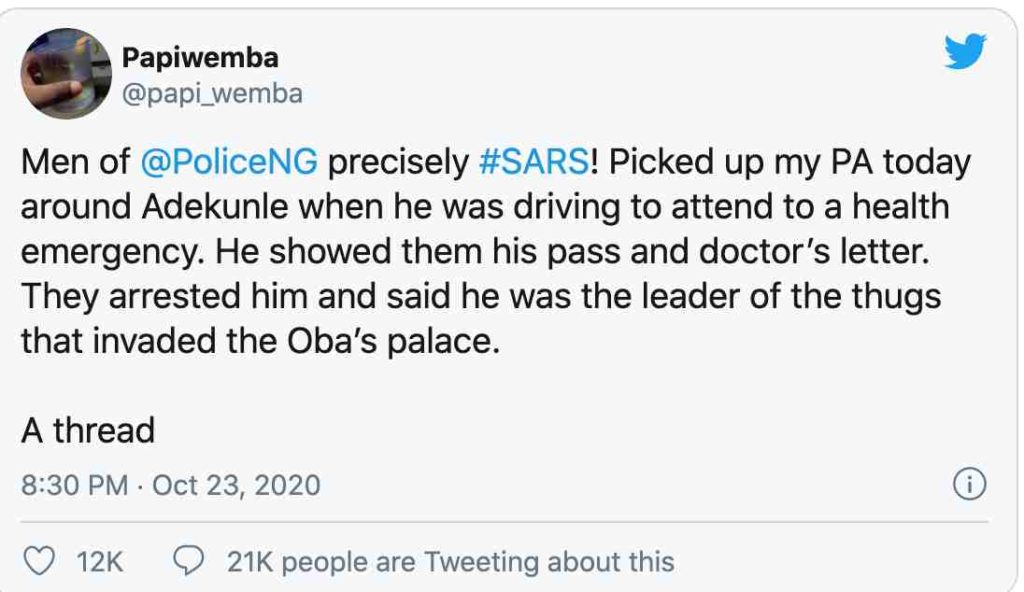This screenshot has height=592, width=1024.
Task: Click the Papiwemba profile avatar
Action: pos(65,74)
